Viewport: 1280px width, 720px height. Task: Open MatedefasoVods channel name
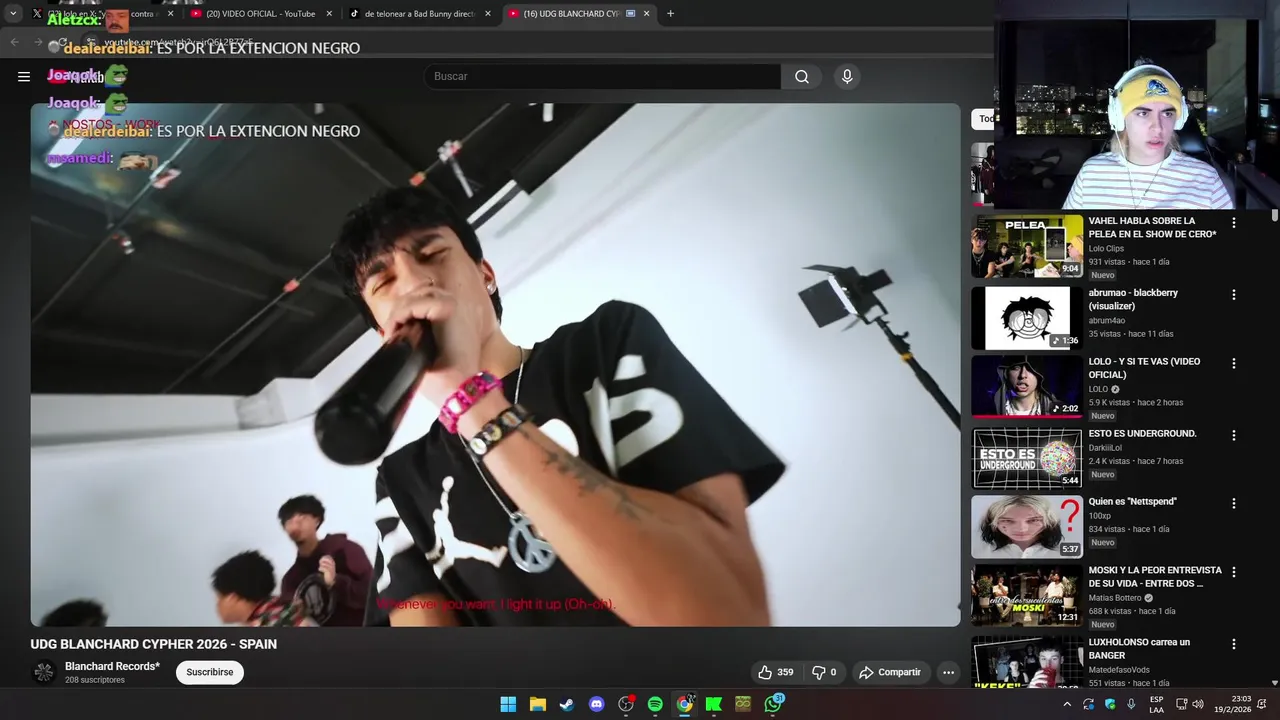[1119, 670]
